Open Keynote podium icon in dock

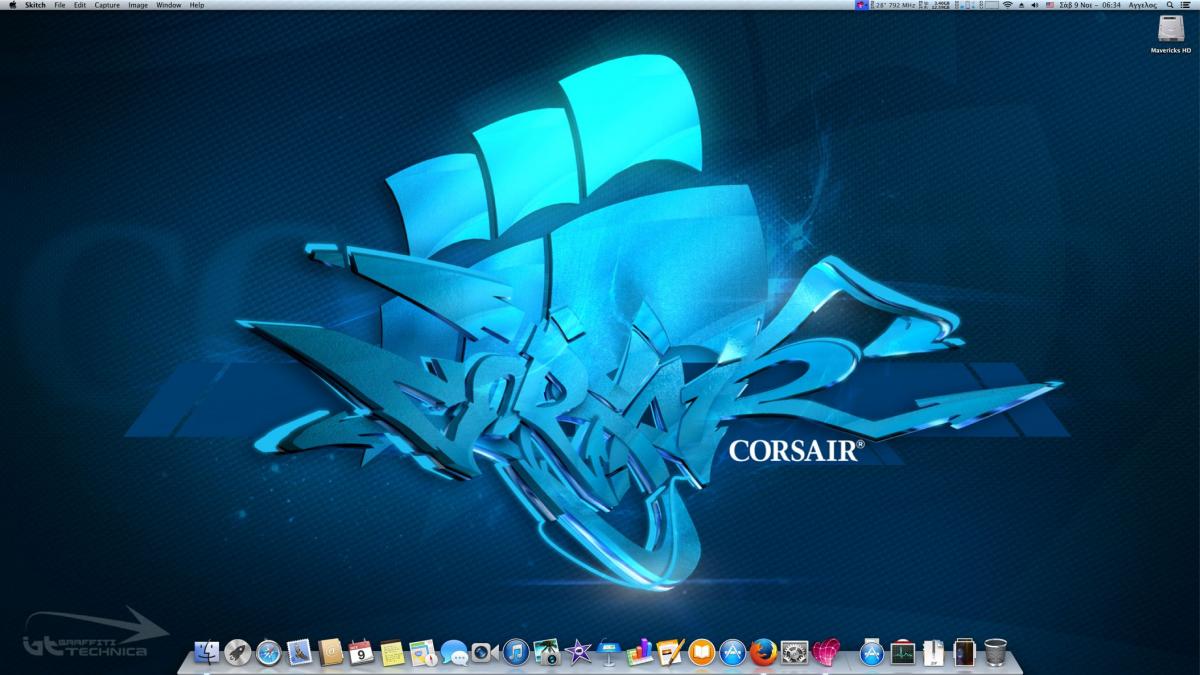tap(608, 653)
